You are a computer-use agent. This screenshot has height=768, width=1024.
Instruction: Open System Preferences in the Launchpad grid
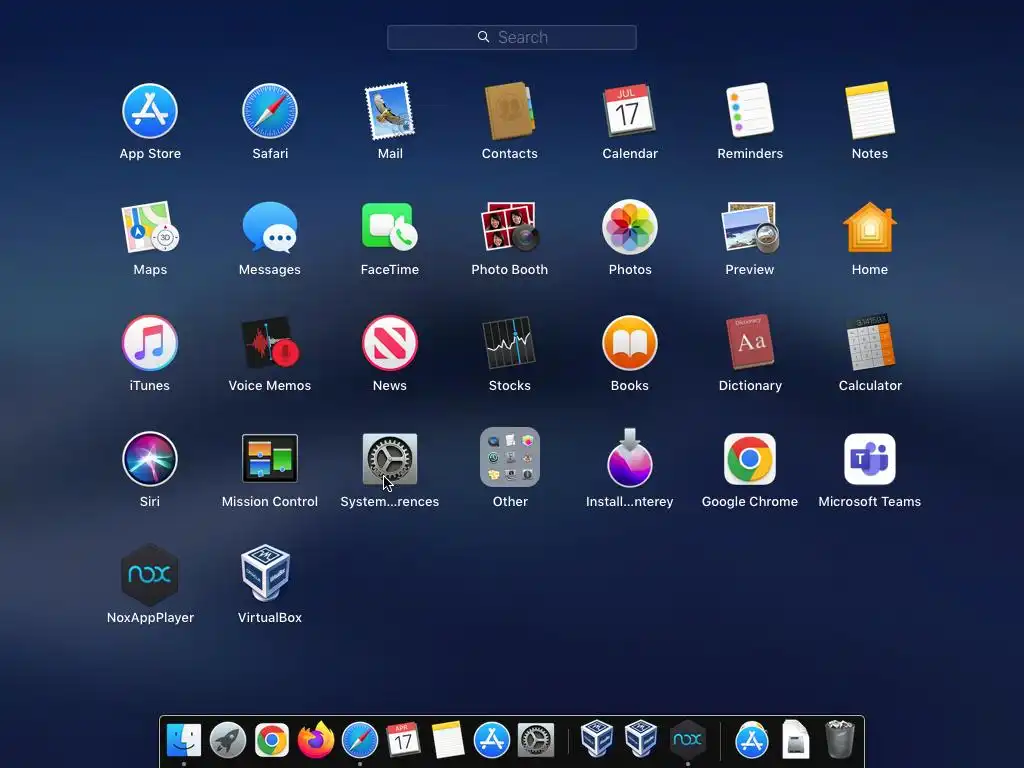pos(390,459)
